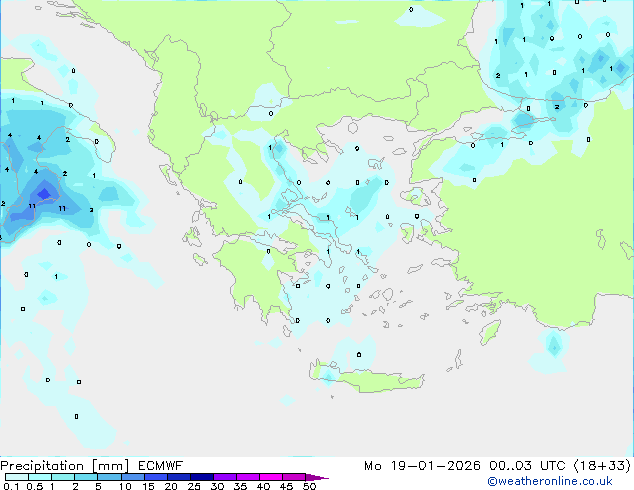Image resolution: width=634 pixels, height=490 pixels.
Task: Click the '00..03' time range text
Action: pos(510,466)
